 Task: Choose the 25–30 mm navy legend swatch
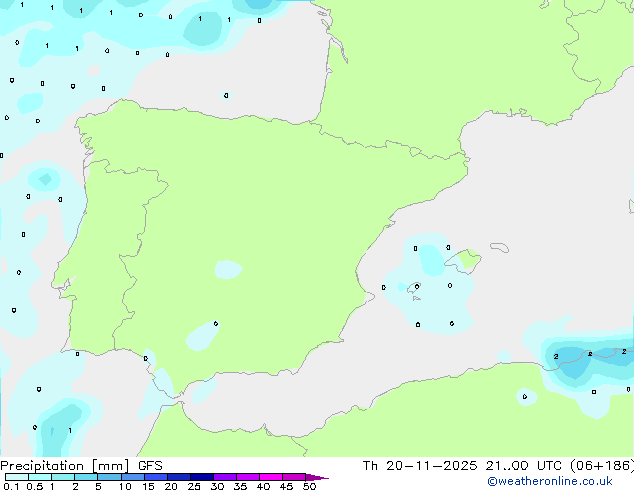202,477
